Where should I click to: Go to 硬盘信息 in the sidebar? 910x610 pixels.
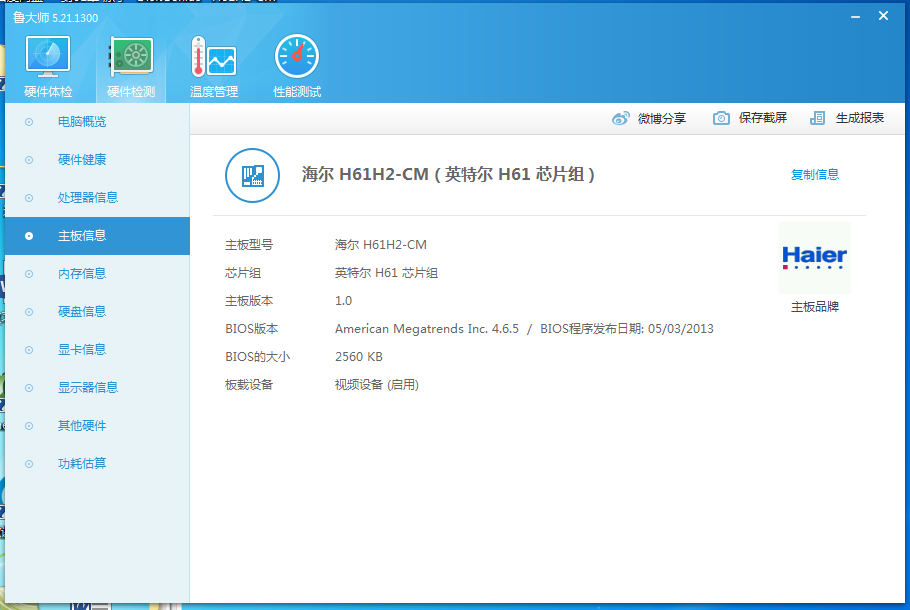click(x=82, y=312)
